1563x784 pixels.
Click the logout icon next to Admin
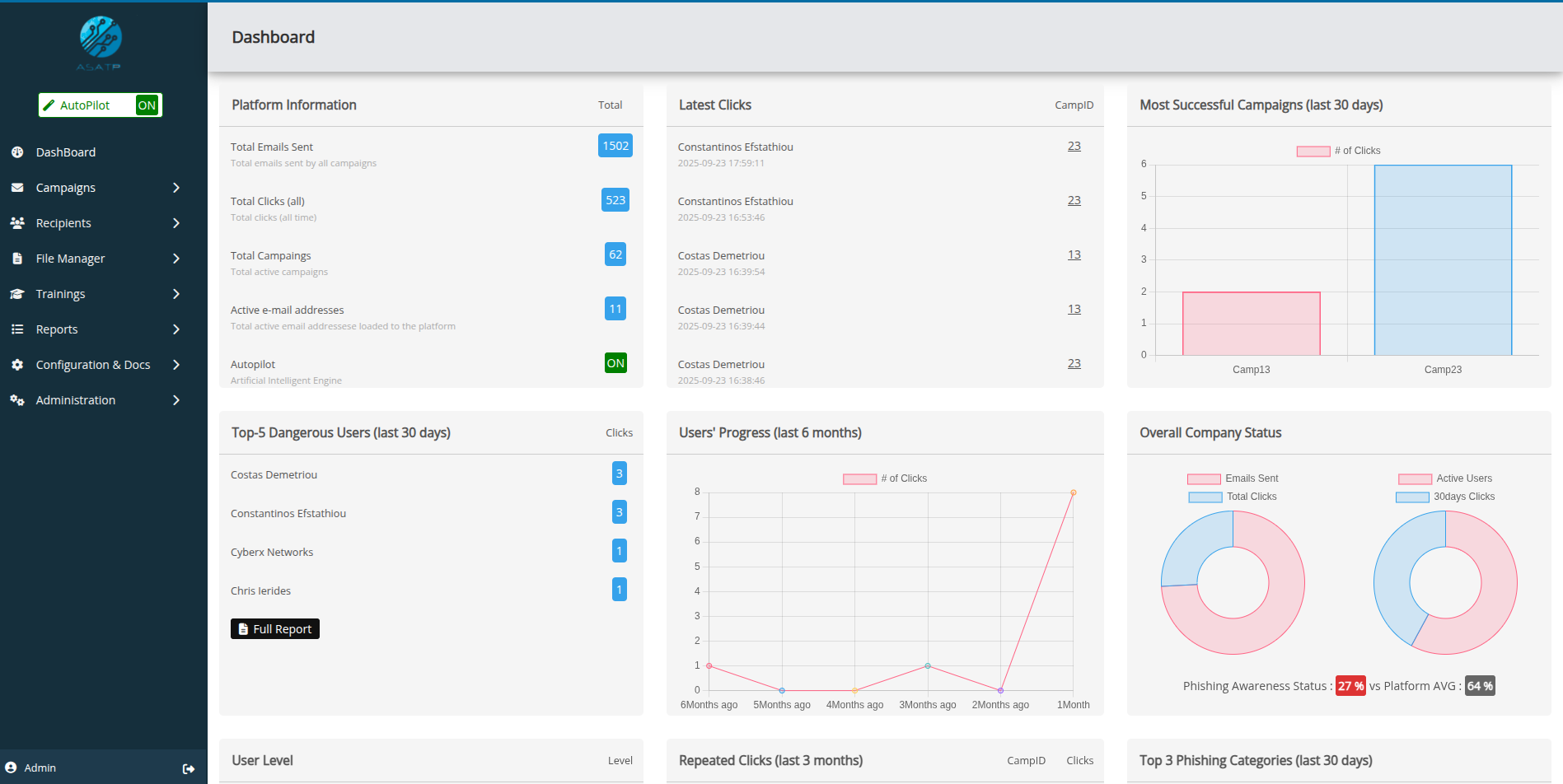click(x=189, y=768)
